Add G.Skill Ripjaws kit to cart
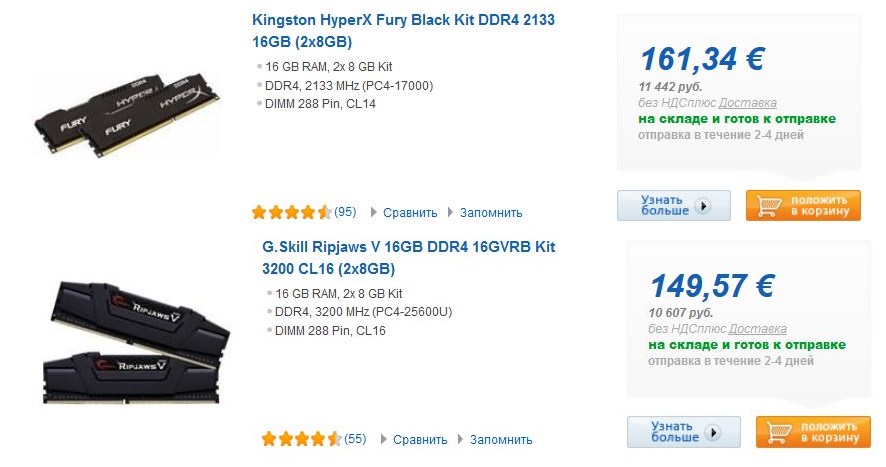 click(813, 432)
